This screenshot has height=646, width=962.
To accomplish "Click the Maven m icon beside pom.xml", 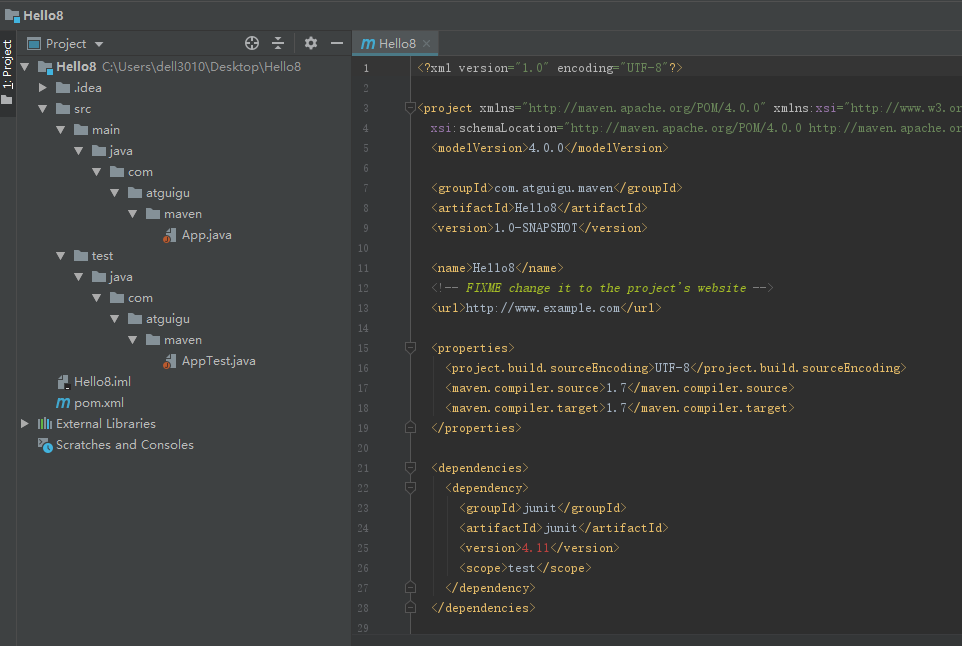I will click(63, 403).
